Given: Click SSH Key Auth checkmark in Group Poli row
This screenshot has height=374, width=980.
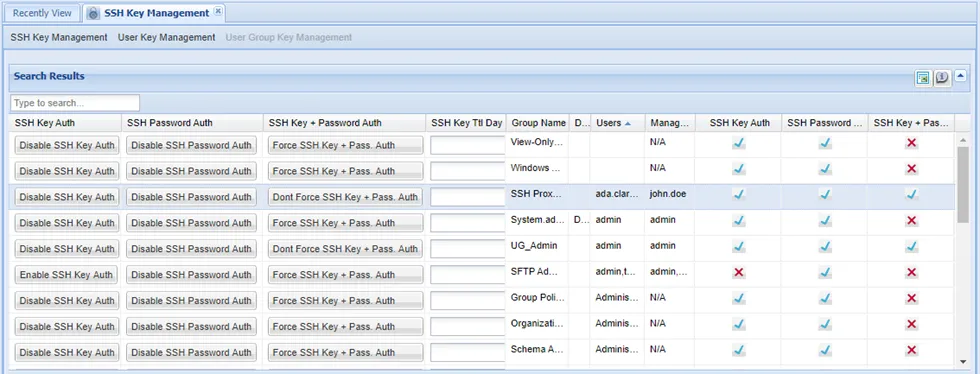Looking at the screenshot, I should click(x=739, y=298).
